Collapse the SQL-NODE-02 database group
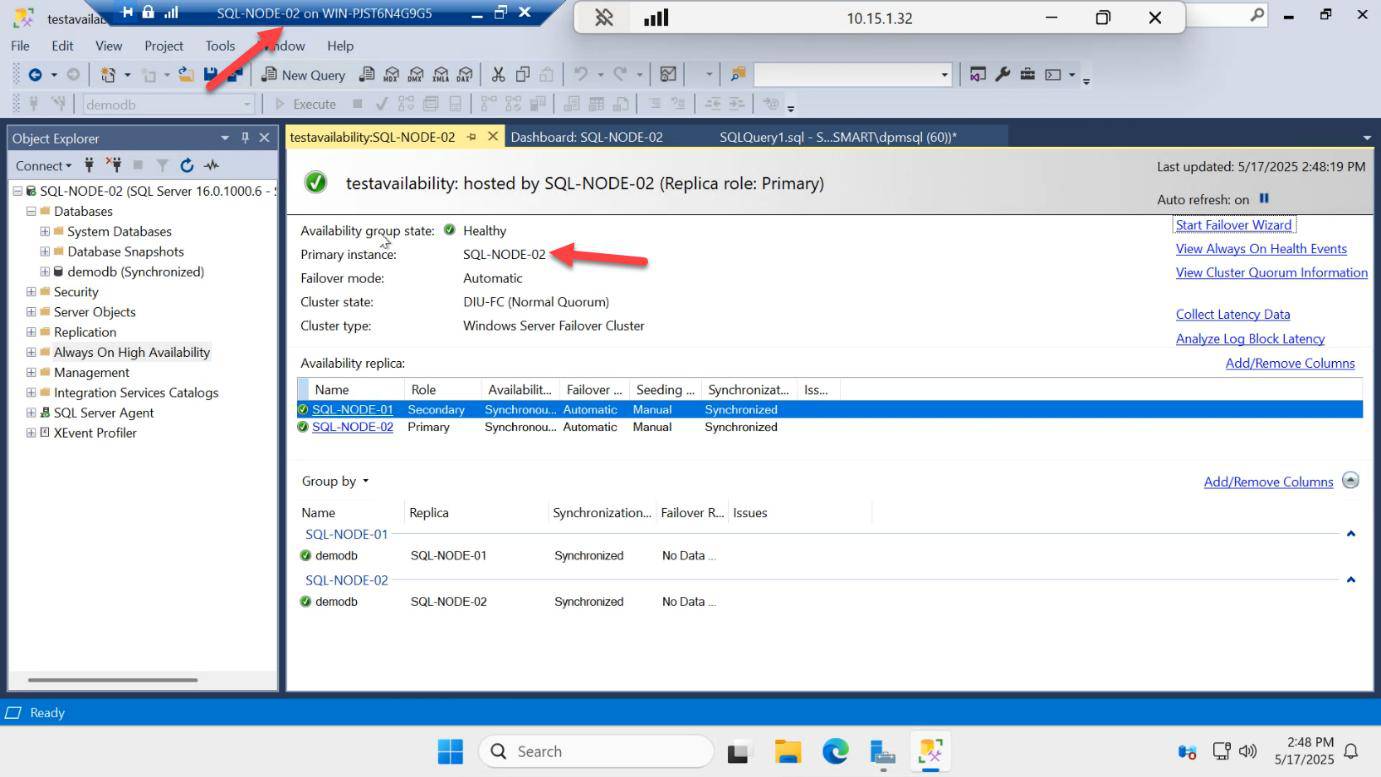This screenshot has height=777, width=1381. tap(1351, 580)
